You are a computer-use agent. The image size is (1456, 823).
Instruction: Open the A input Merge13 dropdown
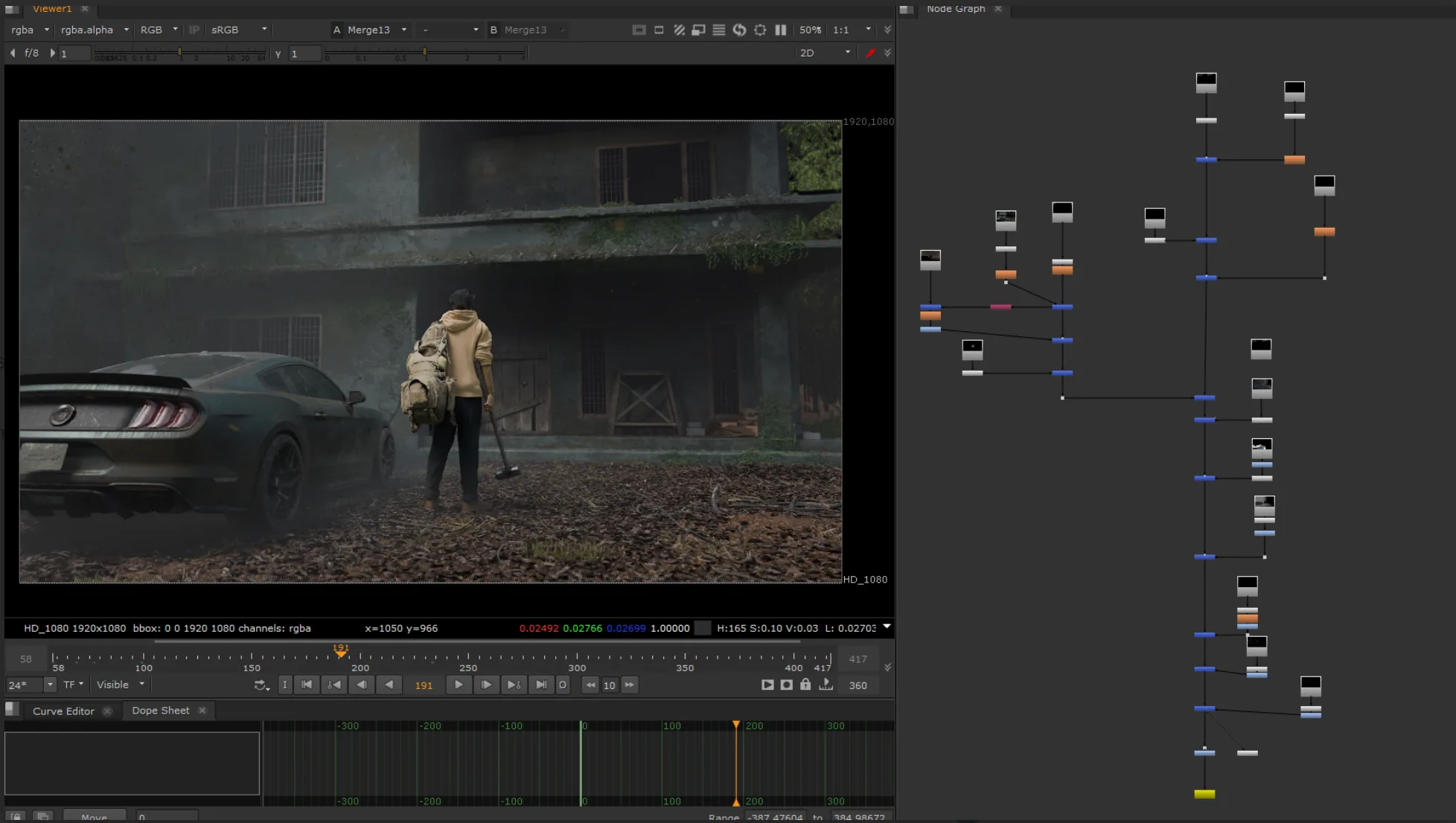pyautogui.click(x=371, y=30)
